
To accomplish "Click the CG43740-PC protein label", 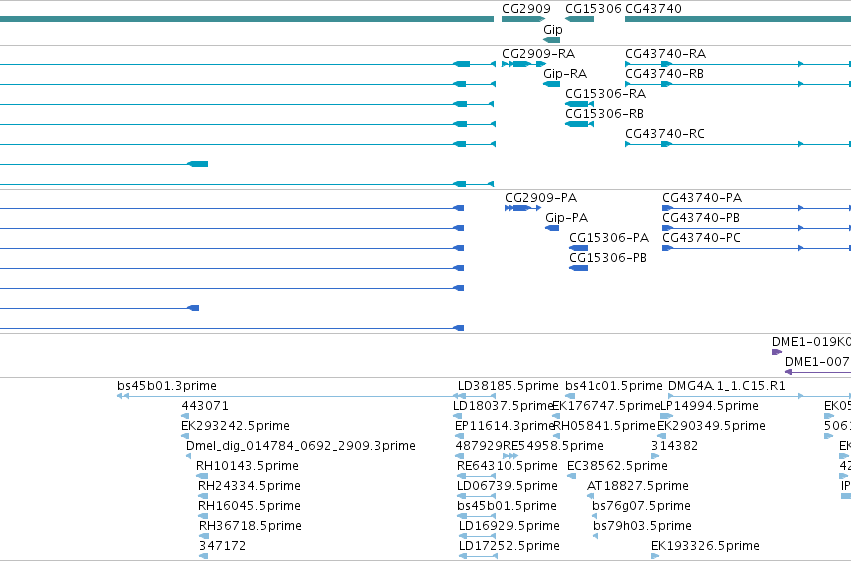I will [x=701, y=238].
